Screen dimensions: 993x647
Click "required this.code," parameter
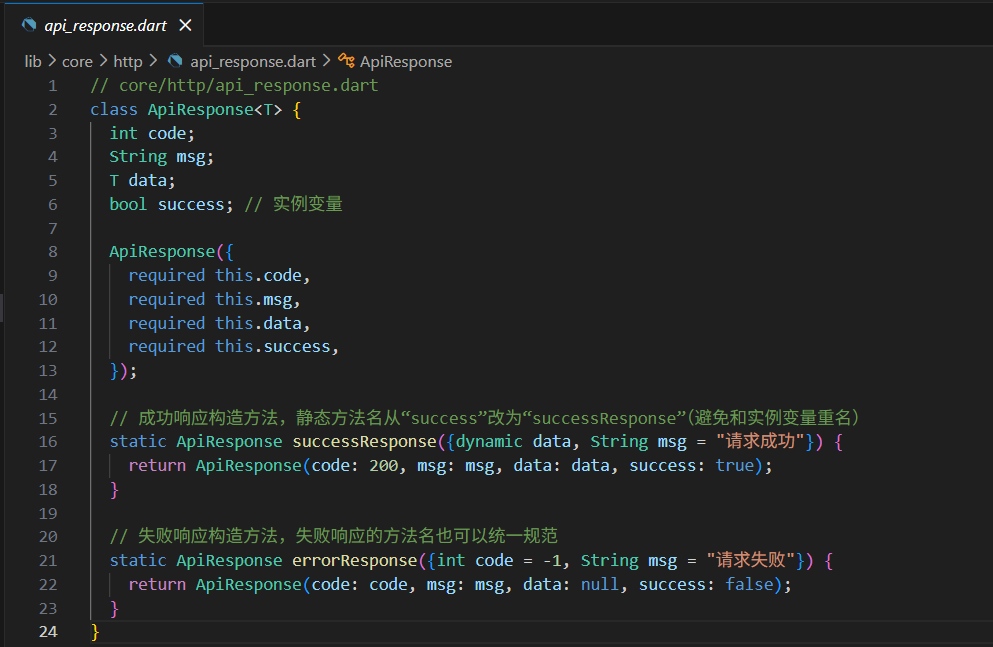(x=219, y=276)
